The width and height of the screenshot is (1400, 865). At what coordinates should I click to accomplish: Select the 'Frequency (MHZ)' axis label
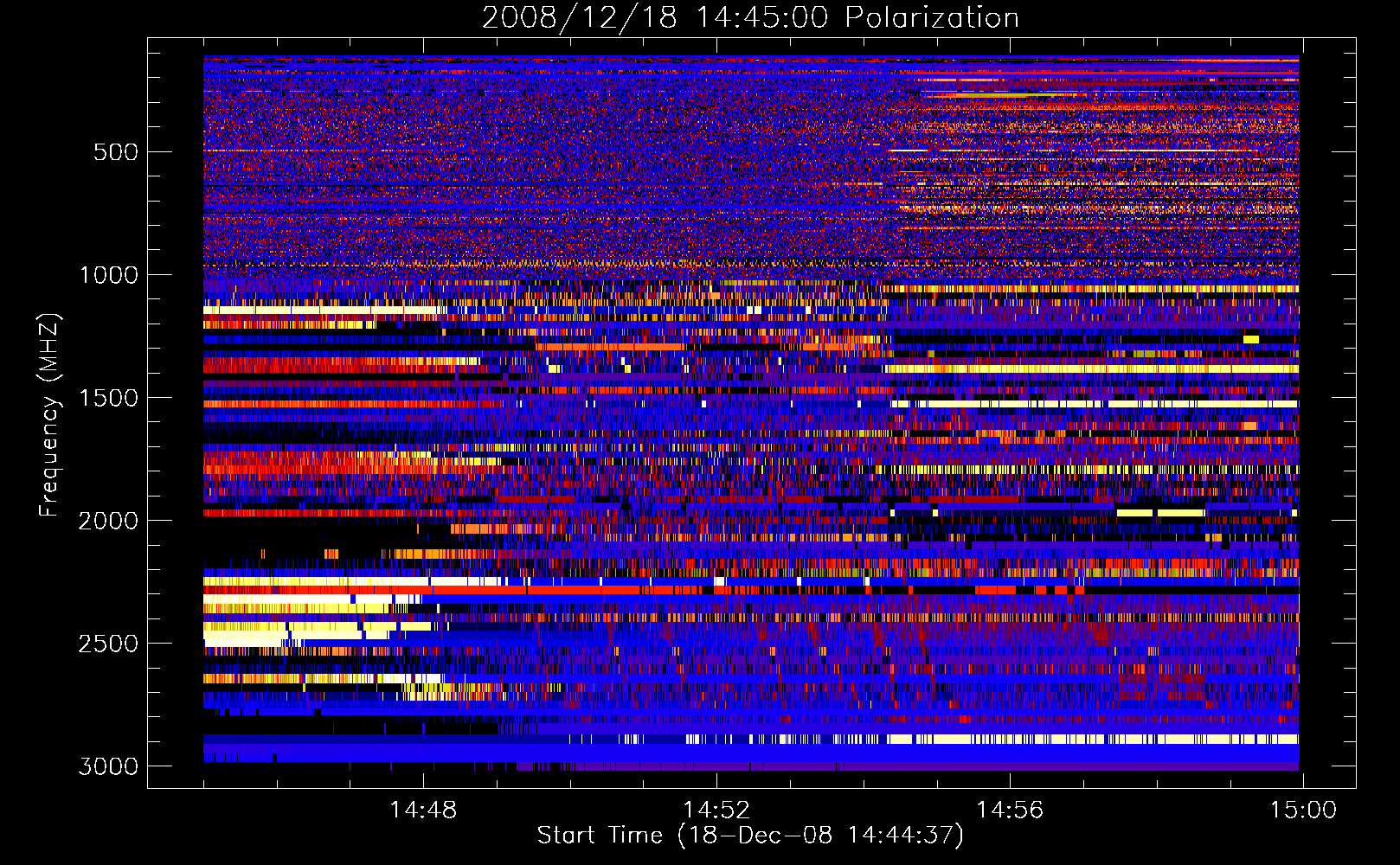click(50, 415)
